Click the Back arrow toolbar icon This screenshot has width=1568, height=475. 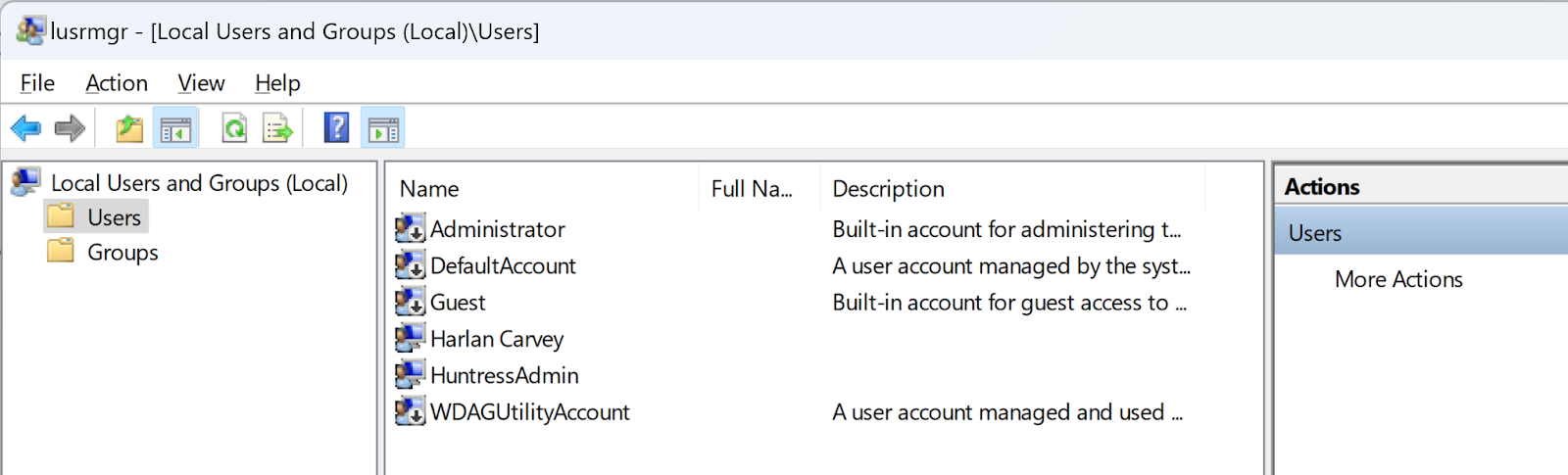tap(25, 128)
